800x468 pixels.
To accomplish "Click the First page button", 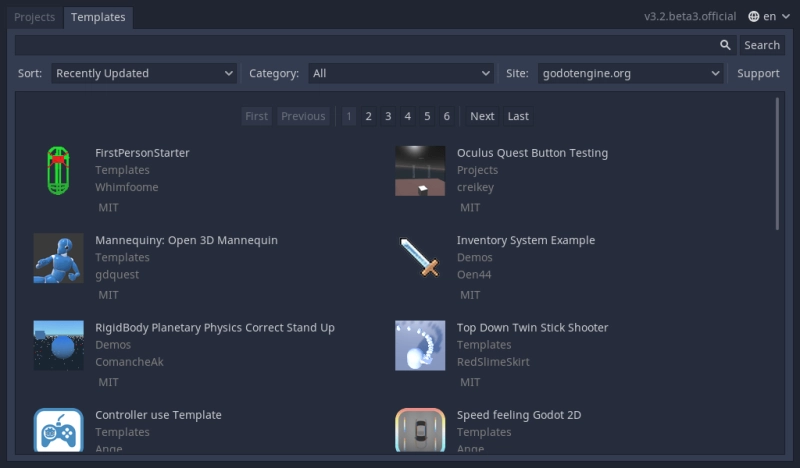I will click(256, 116).
